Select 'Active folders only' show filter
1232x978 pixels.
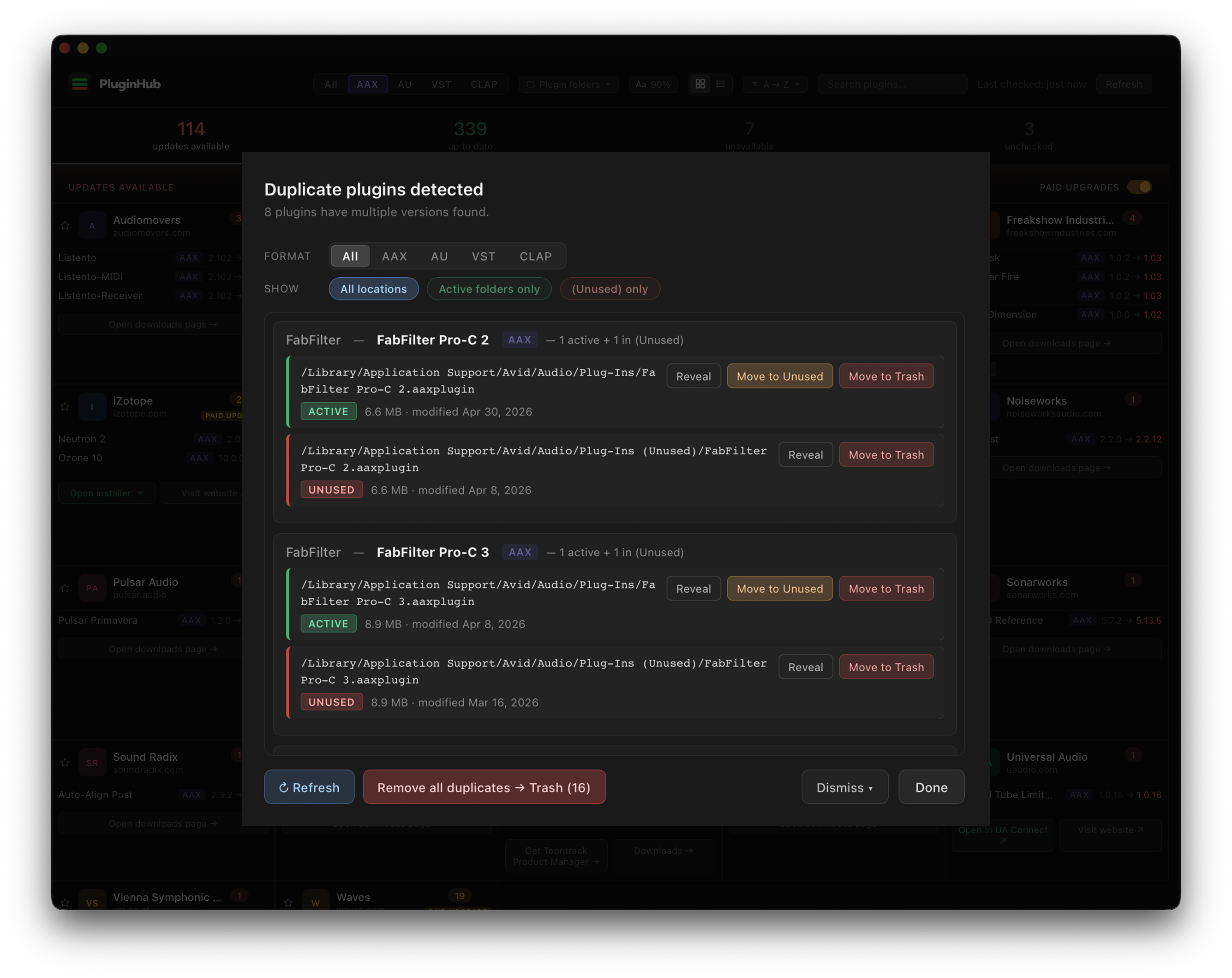pos(489,288)
